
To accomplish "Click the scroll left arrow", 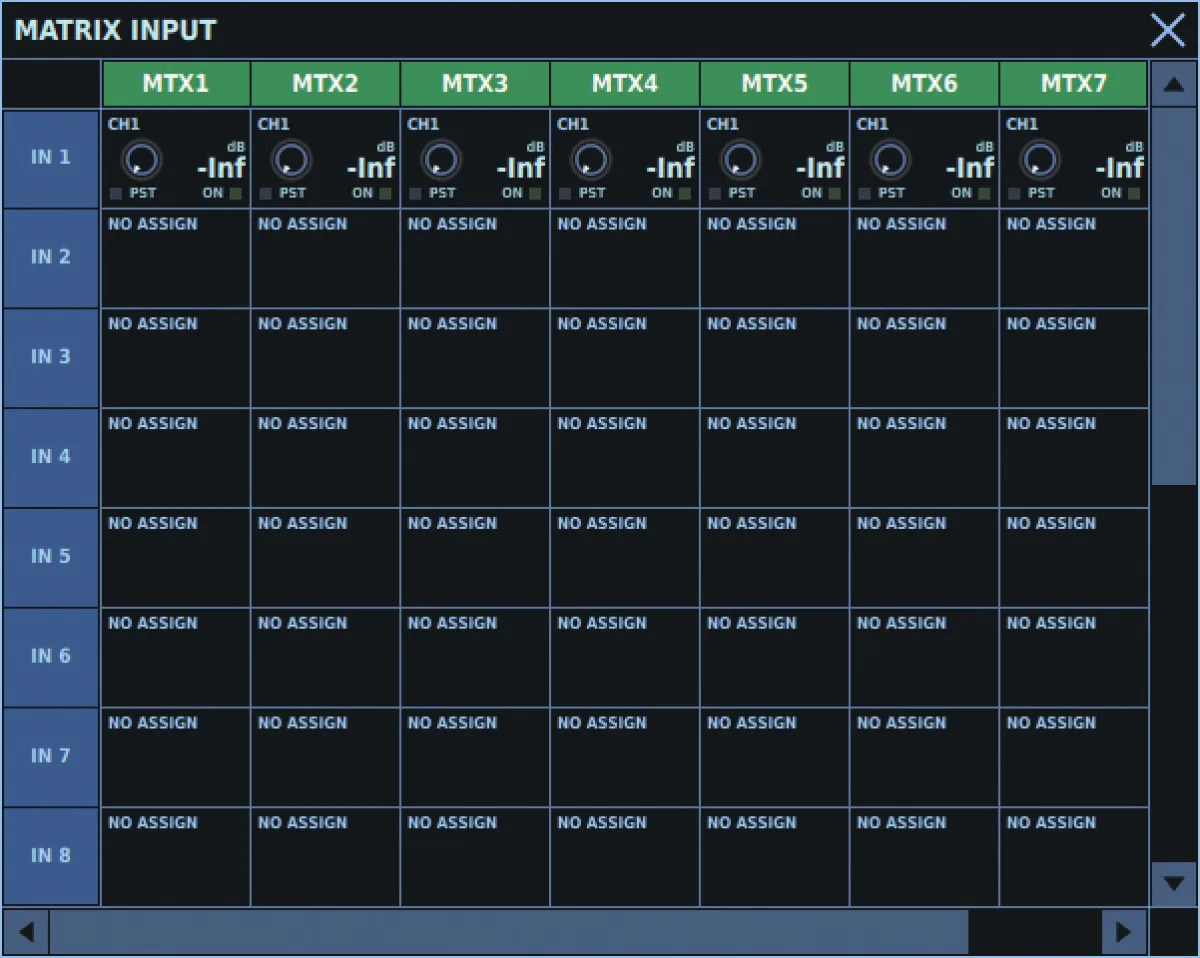I will (x=26, y=932).
